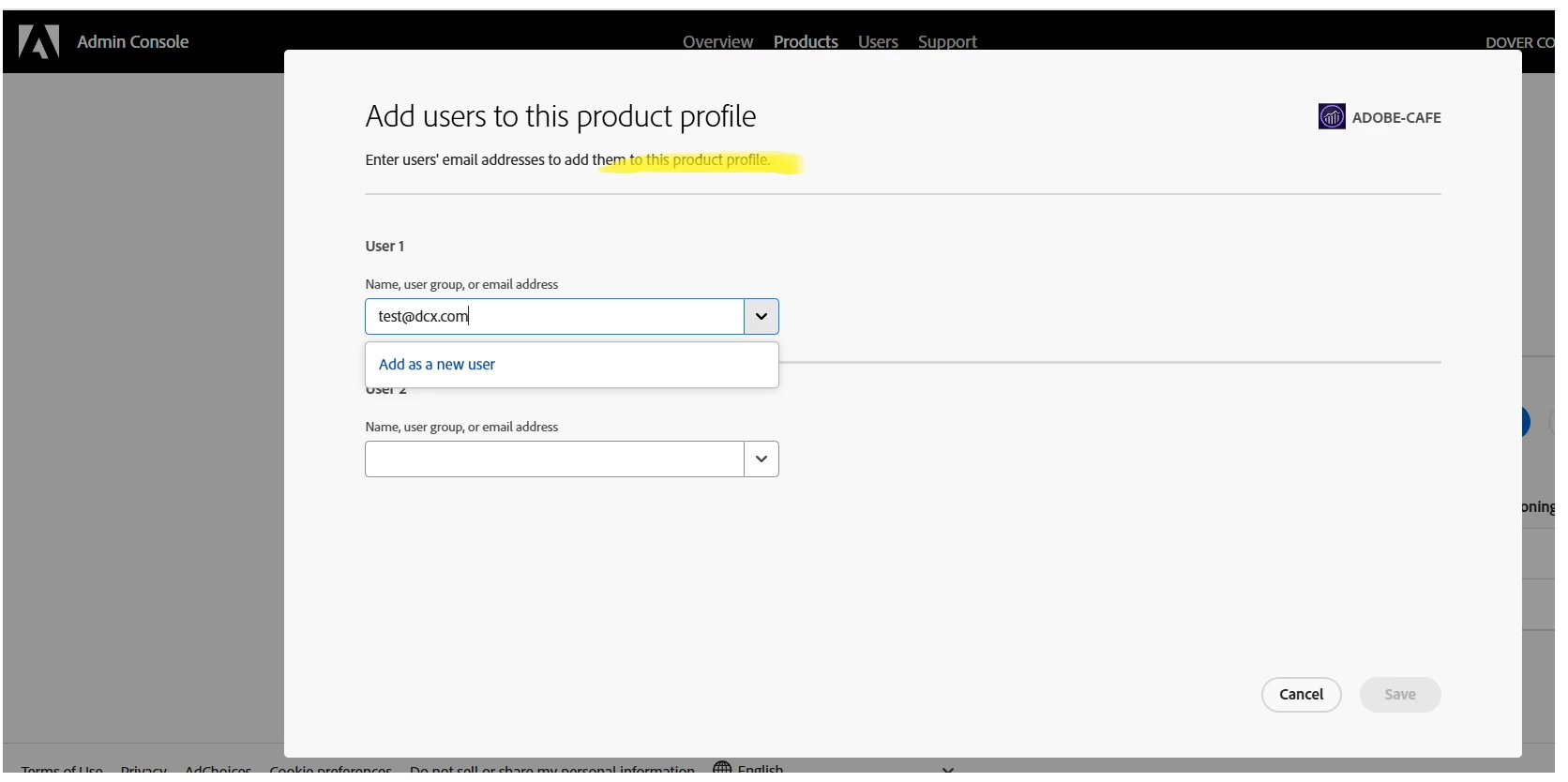Click the Save button
Screen dimensions: 1568x782
pyautogui.click(x=1400, y=695)
